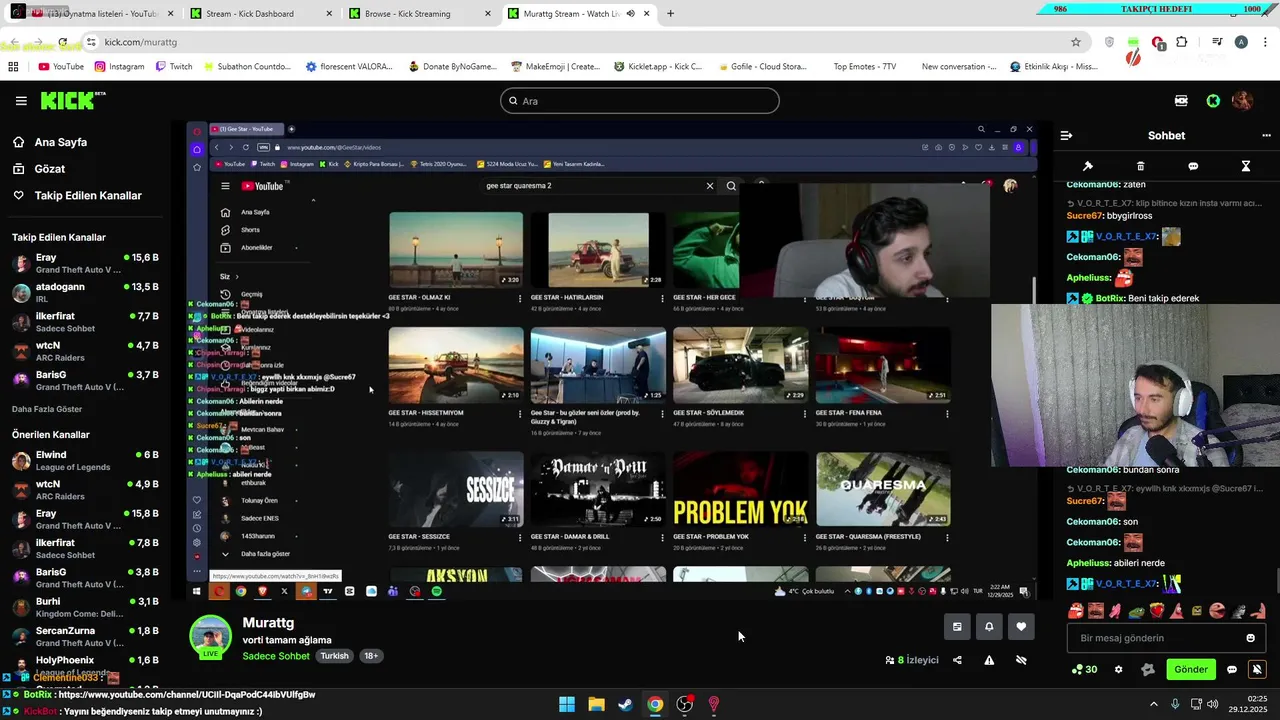This screenshot has width=1280, height=720.
Task: Collapse the chat panel with arrow icon
Action: [x=1066, y=135]
